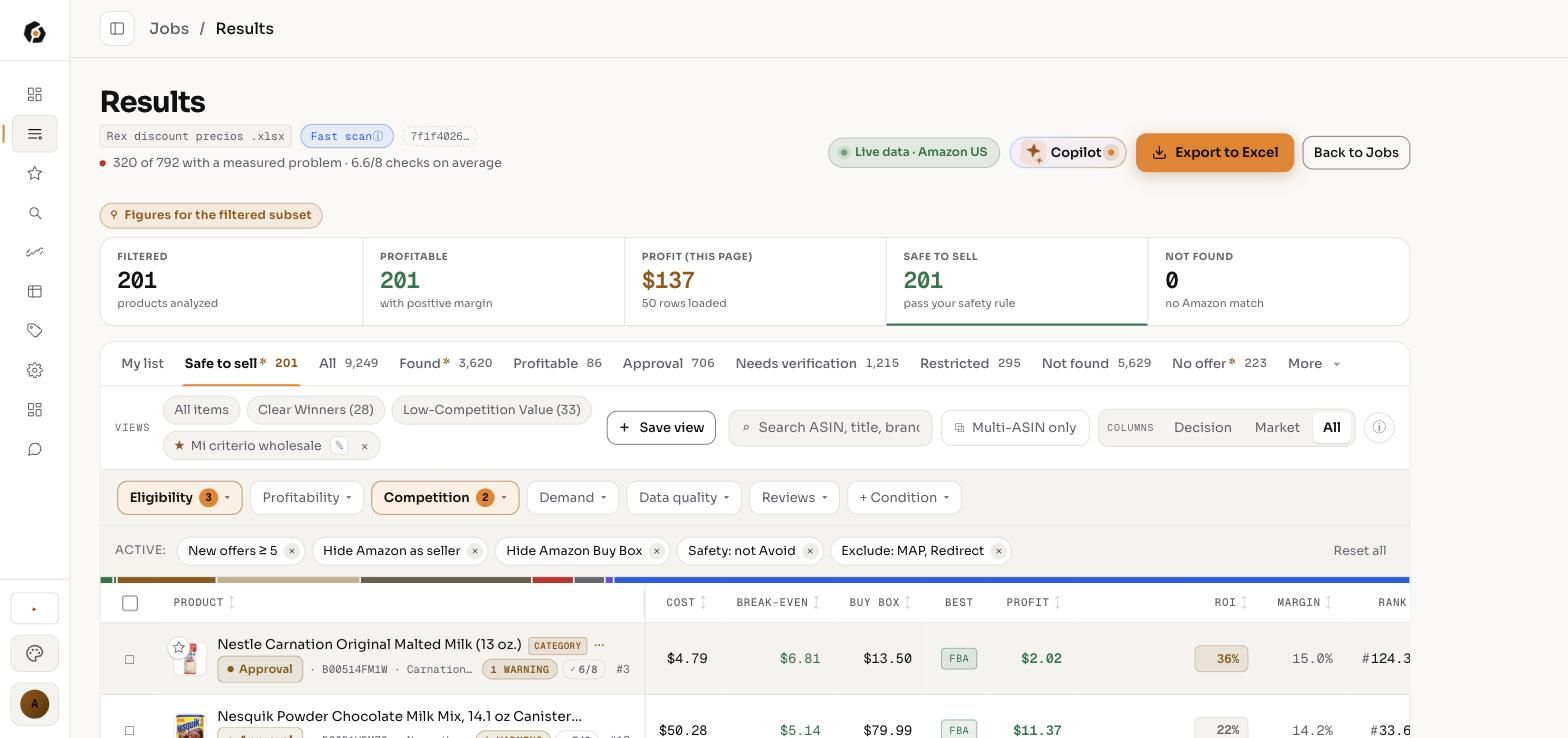Open the lower grid icon above chat icon
The image size is (1568, 738).
click(x=35, y=410)
